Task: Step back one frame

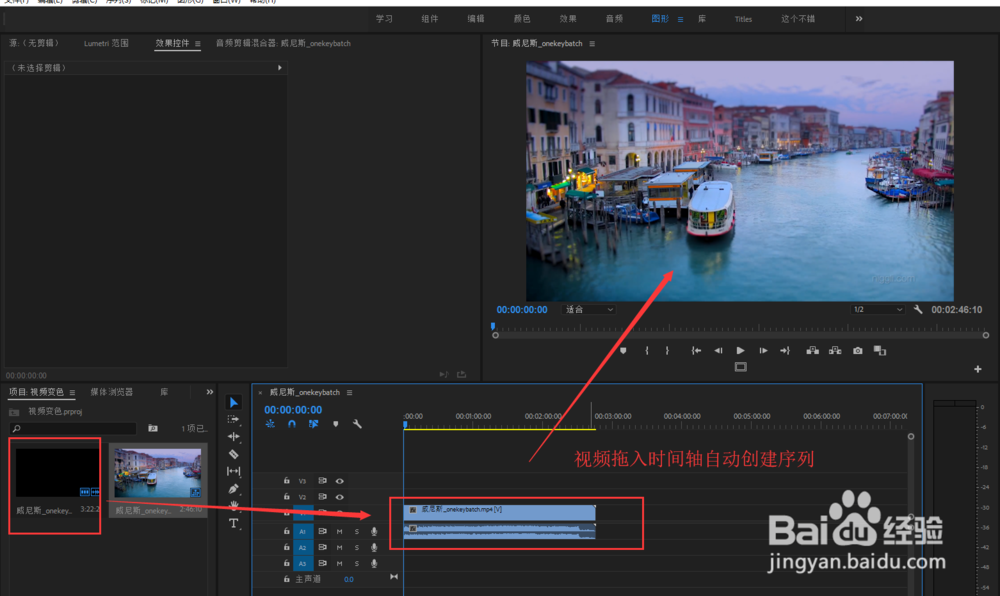Action: coord(719,351)
